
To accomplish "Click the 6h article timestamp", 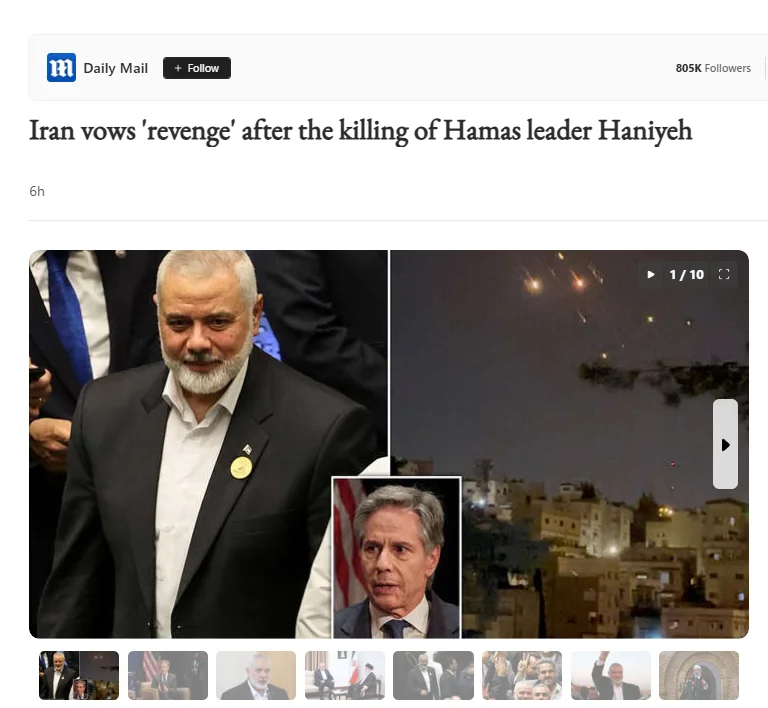I will pyautogui.click(x=37, y=191).
